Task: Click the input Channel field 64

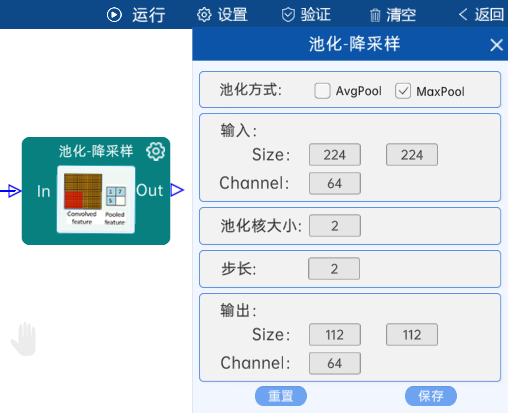Action: (x=335, y=183)
